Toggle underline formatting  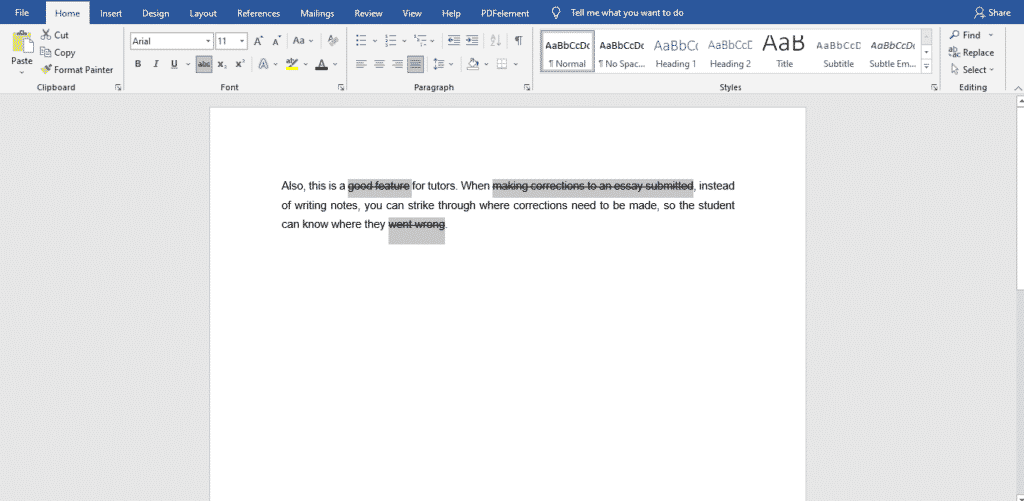[x=174, y=64]
